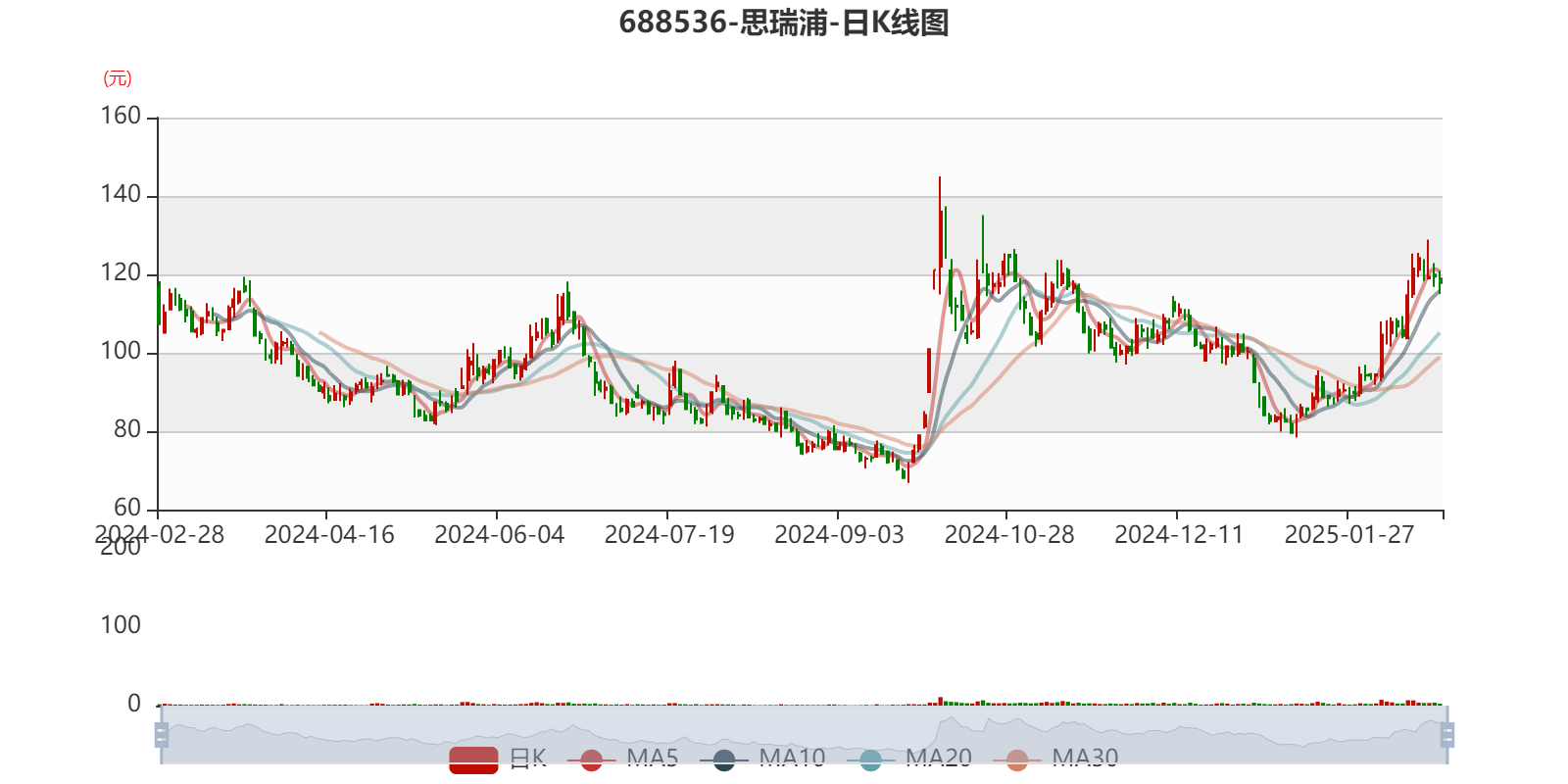Select the 2024-07-19 date label
The height and width of the screenshot is (784, 1568).
point(669,535)
